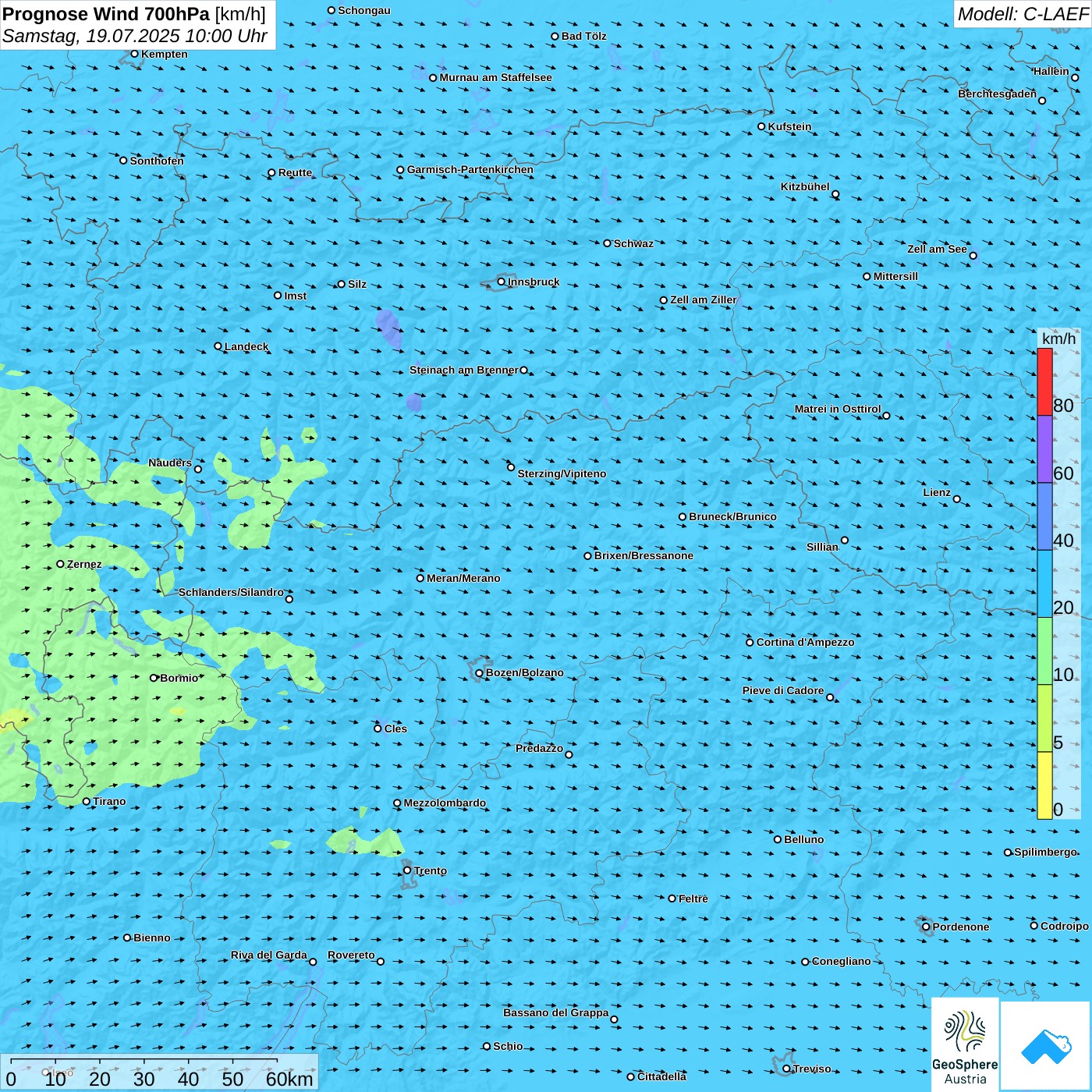This screenshot has height=1092, width=1092.
Task: Click the Bozen/Bolzano city marker
Action: coord(480,673)
